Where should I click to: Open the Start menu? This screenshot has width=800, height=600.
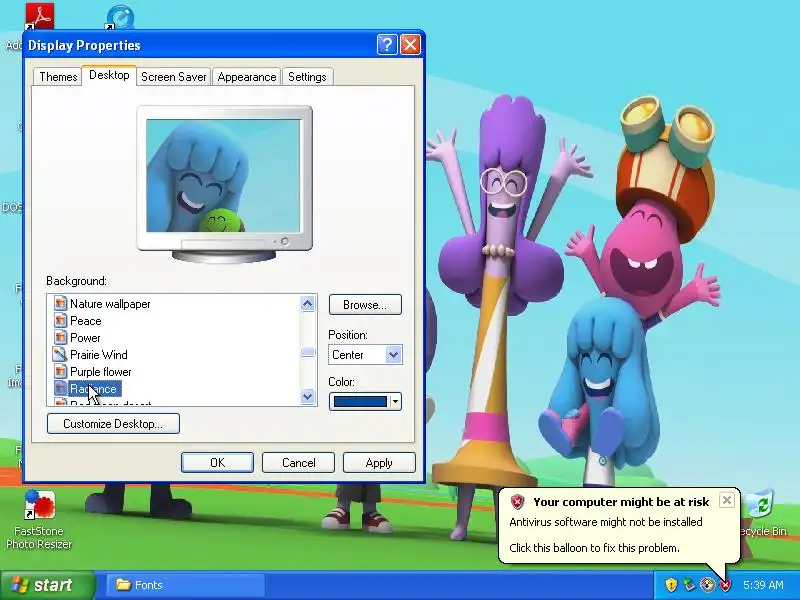(47, 585)
